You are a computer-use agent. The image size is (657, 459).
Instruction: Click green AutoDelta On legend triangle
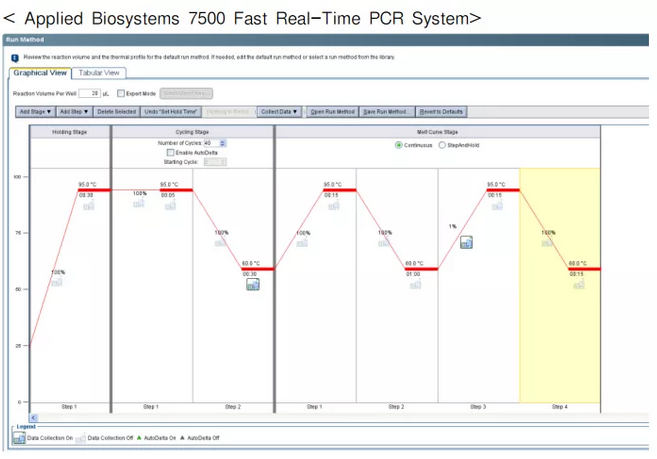click(139, 438)
